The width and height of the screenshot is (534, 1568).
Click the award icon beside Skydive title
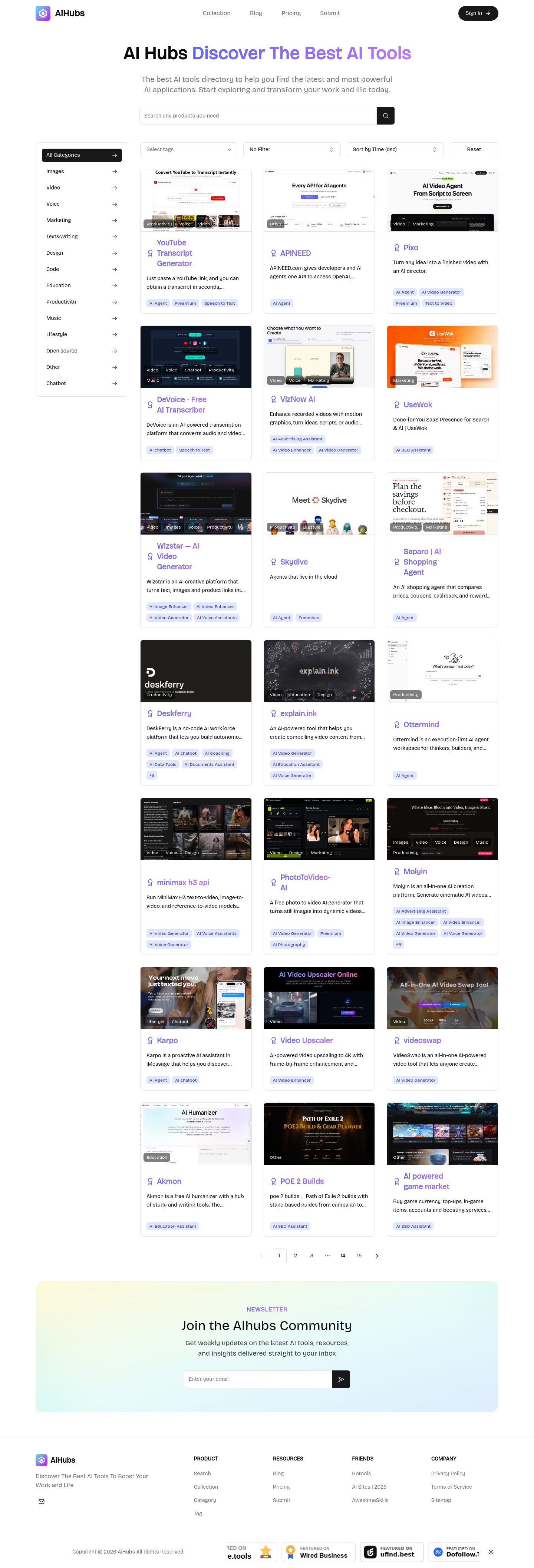[x=273, y=562]
